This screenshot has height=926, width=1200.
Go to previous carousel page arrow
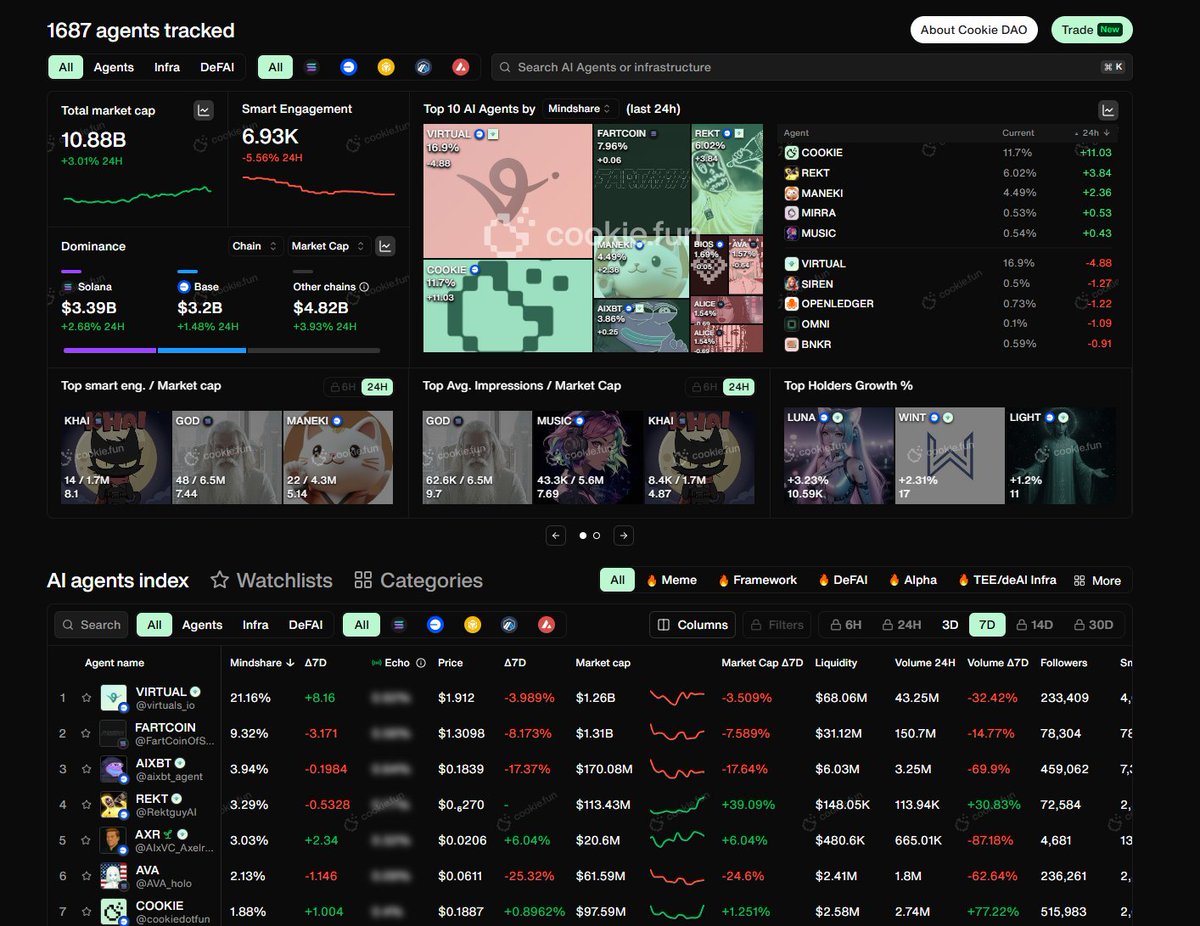(x=556, y=536)
